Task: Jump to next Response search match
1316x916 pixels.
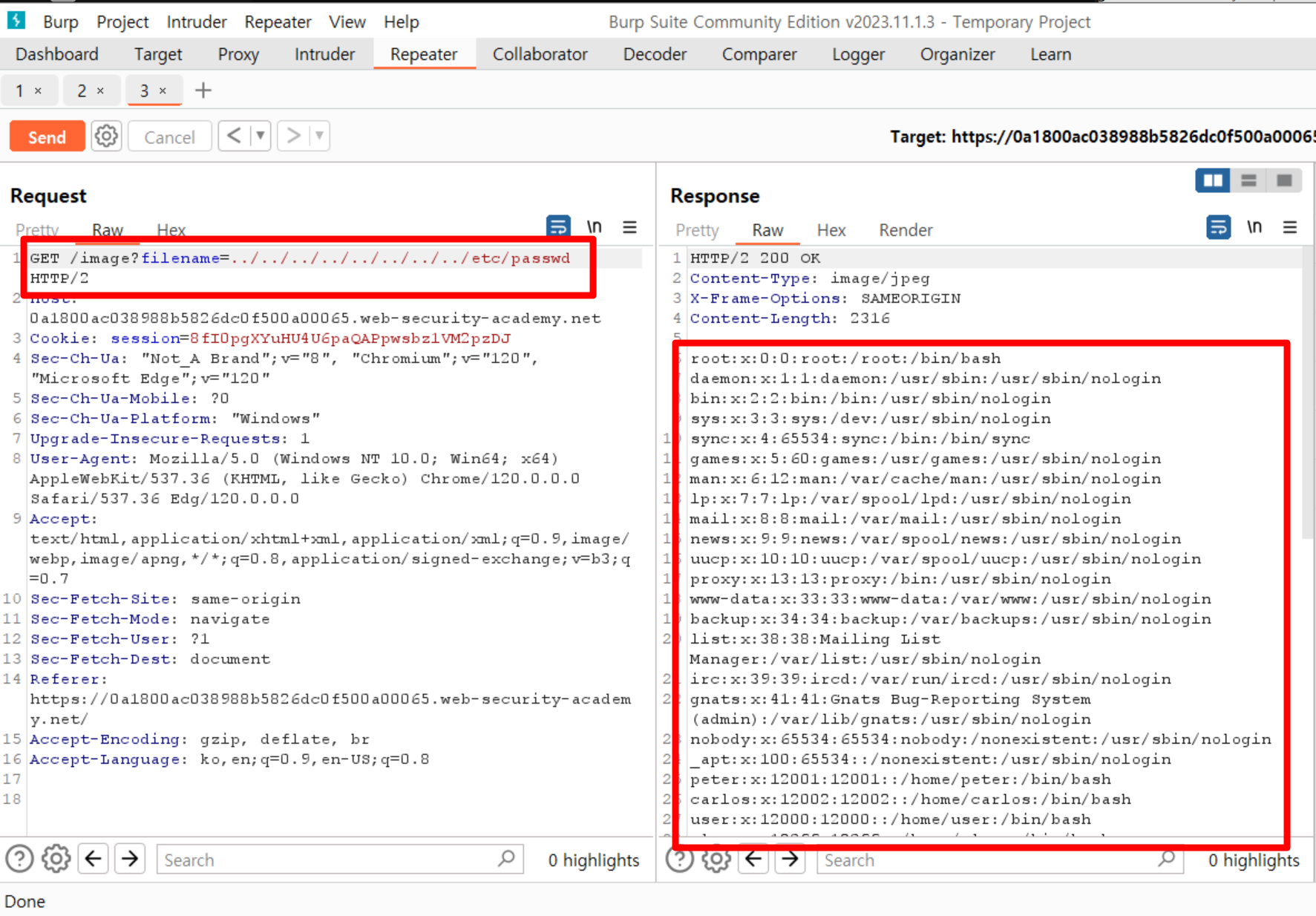Action: pos(790,860)
